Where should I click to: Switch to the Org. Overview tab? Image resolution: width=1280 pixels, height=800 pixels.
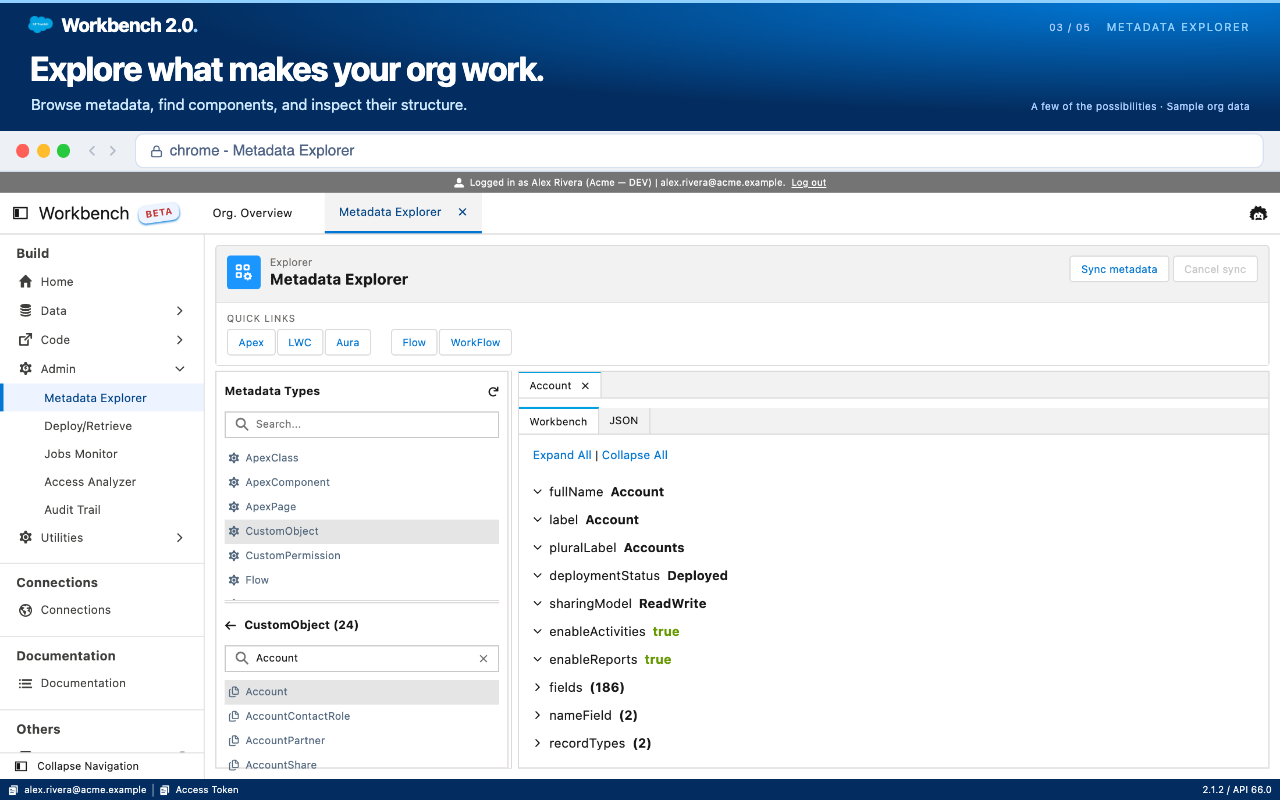252,213
